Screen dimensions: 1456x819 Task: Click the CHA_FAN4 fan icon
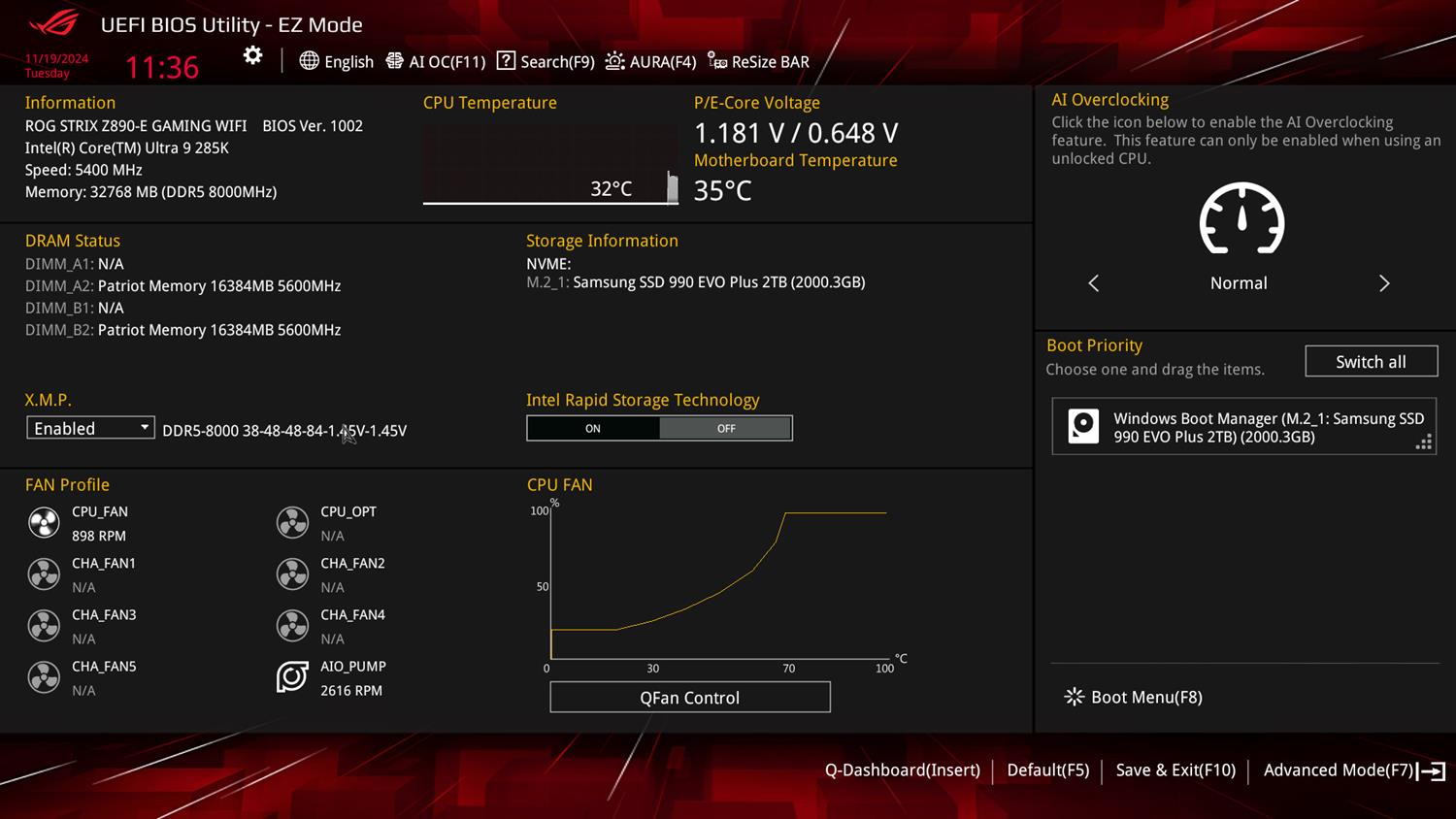click(292, 626)
